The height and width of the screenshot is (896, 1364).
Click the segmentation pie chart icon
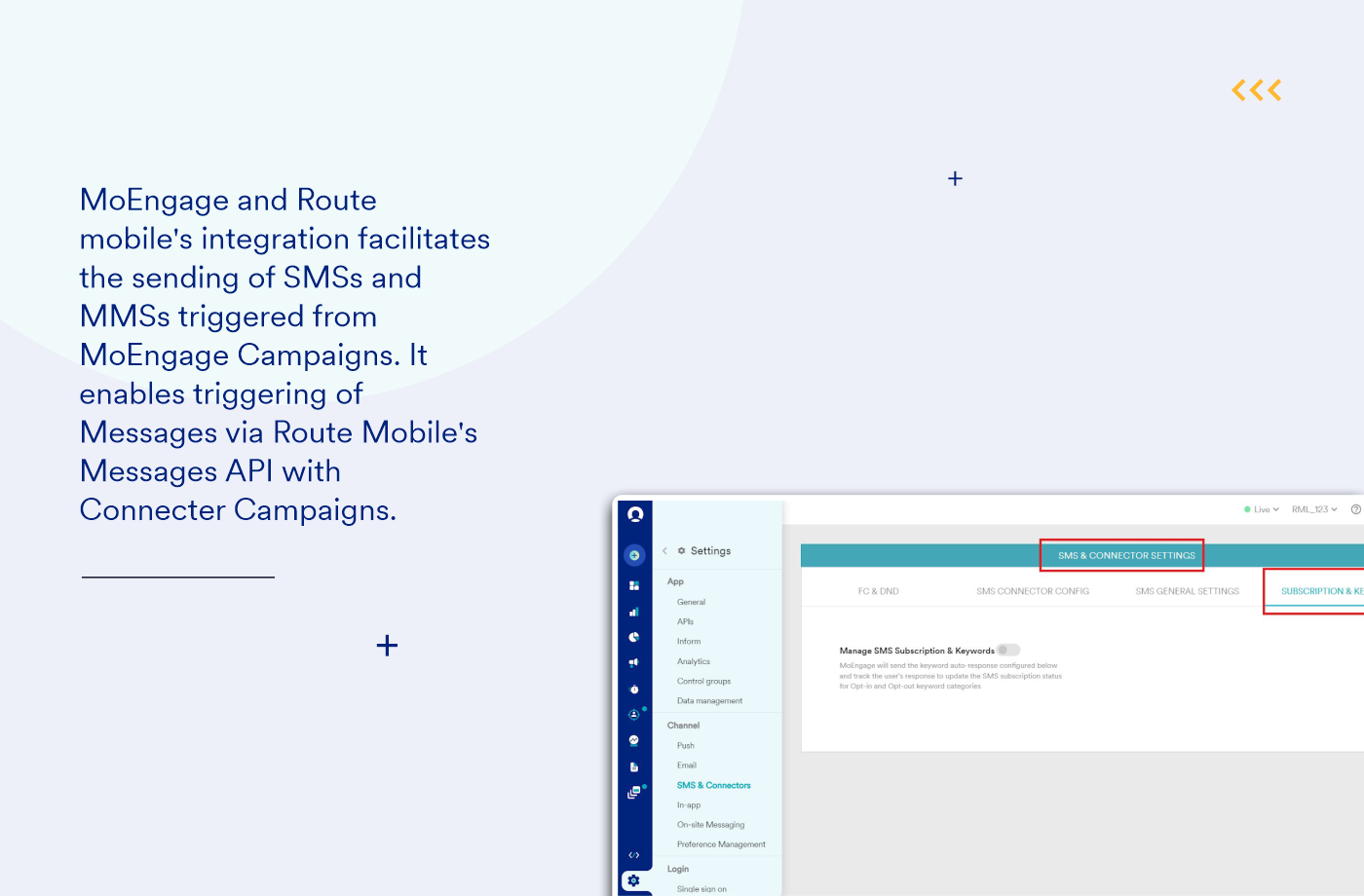634,638
